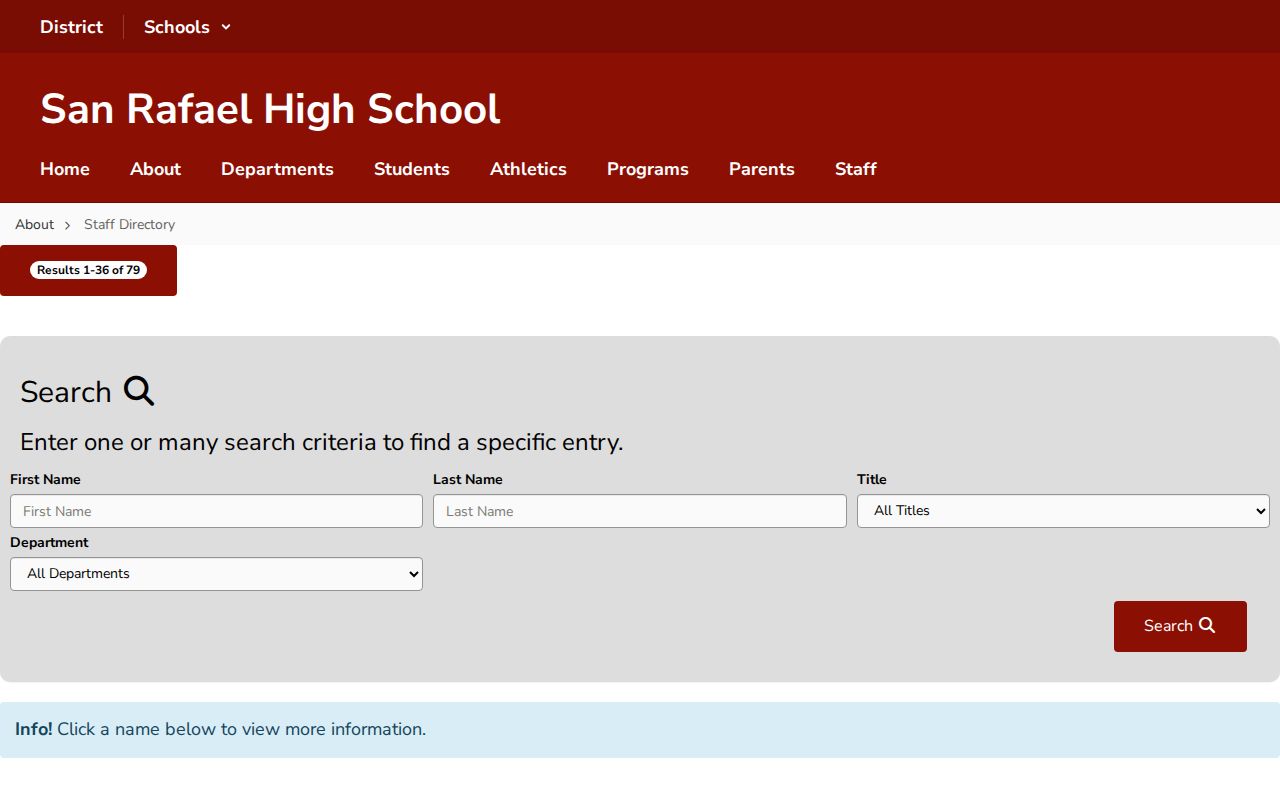Click the Title field label
The width and height of the screenshot is (1280, 800).
[872, 479]
